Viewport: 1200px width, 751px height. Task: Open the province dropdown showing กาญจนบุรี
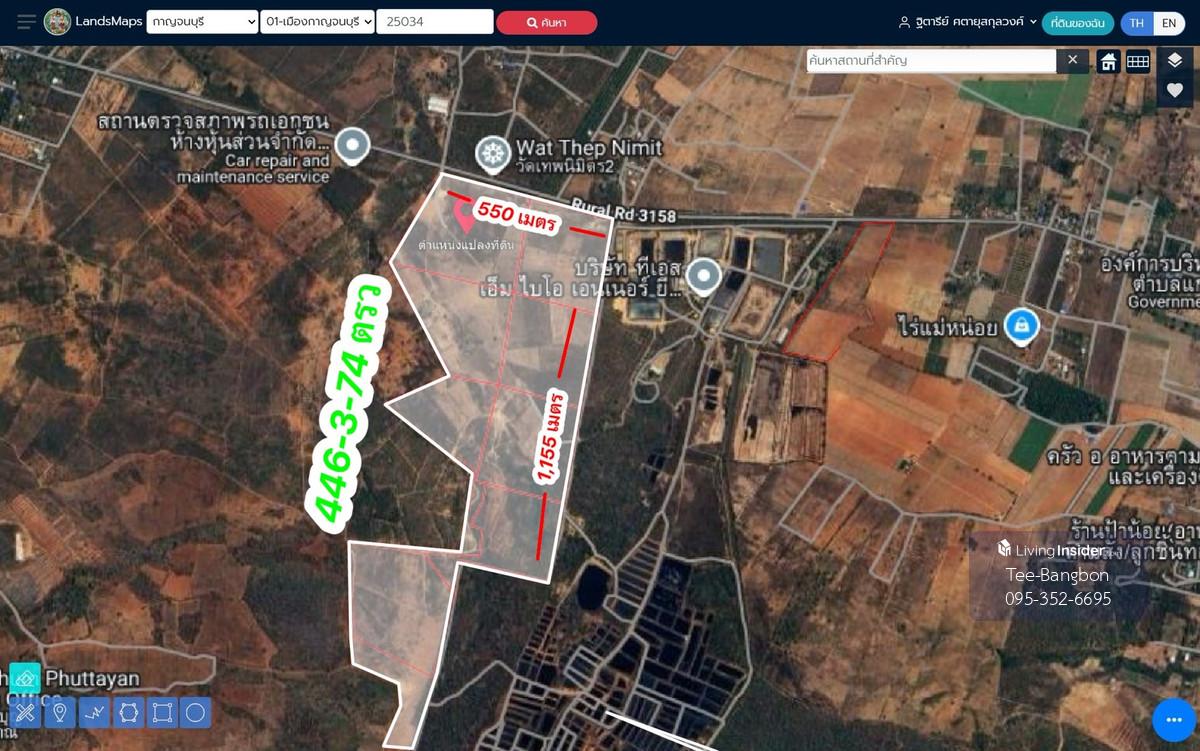click(x=202, y=22)
